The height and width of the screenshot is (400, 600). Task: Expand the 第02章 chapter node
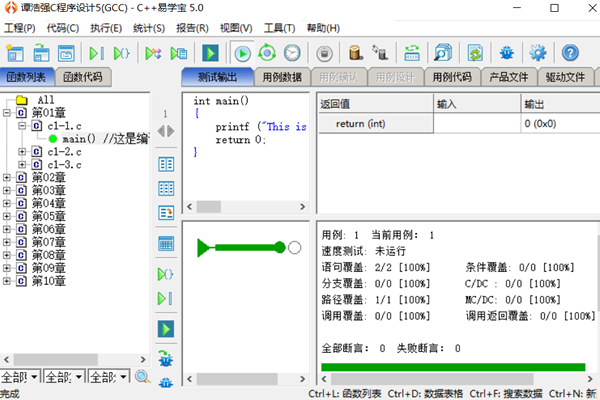[x=7, y=177]
